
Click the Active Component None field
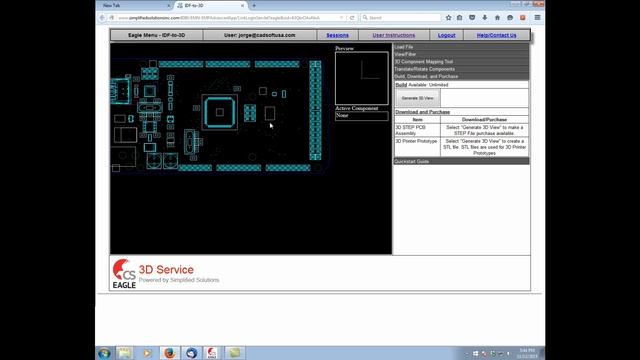362,116
